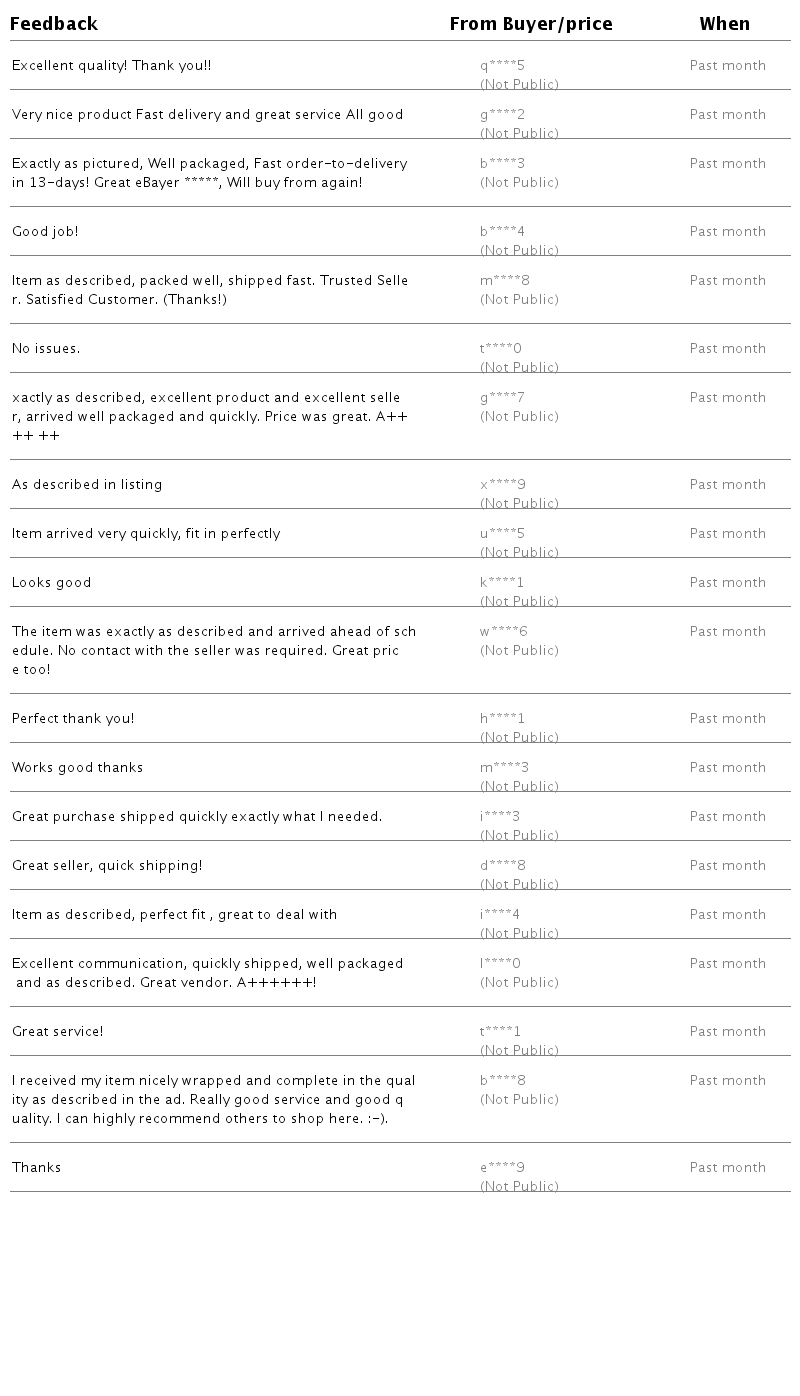Click buyer d****8 username

click(x=502, y=866)
